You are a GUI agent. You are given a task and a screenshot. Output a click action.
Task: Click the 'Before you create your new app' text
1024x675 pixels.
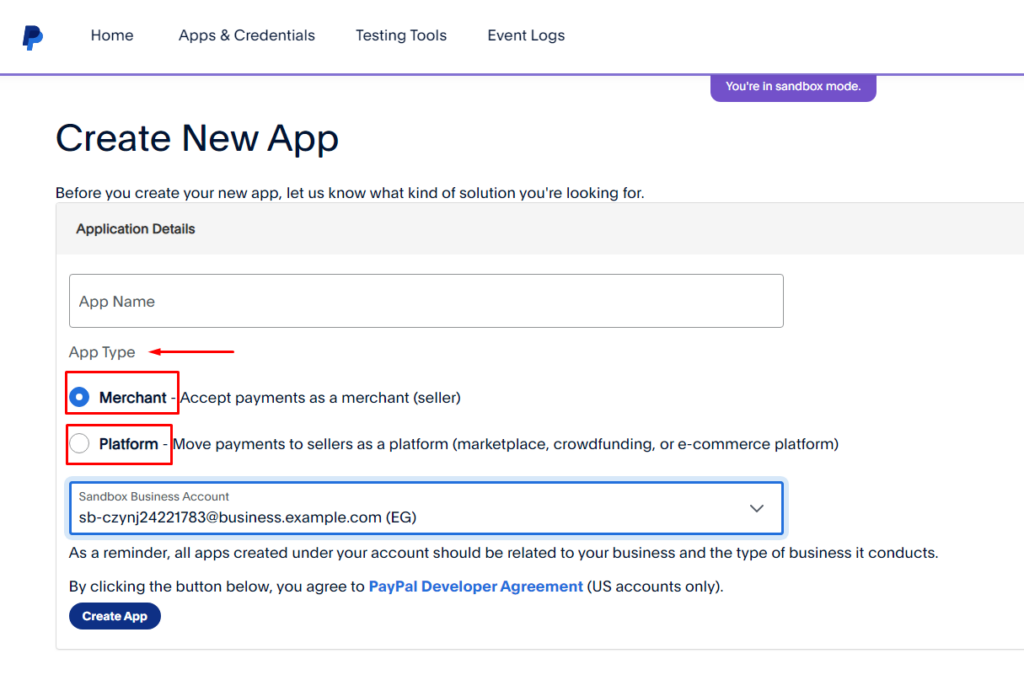pyautogui.click(x=350, y=193)
